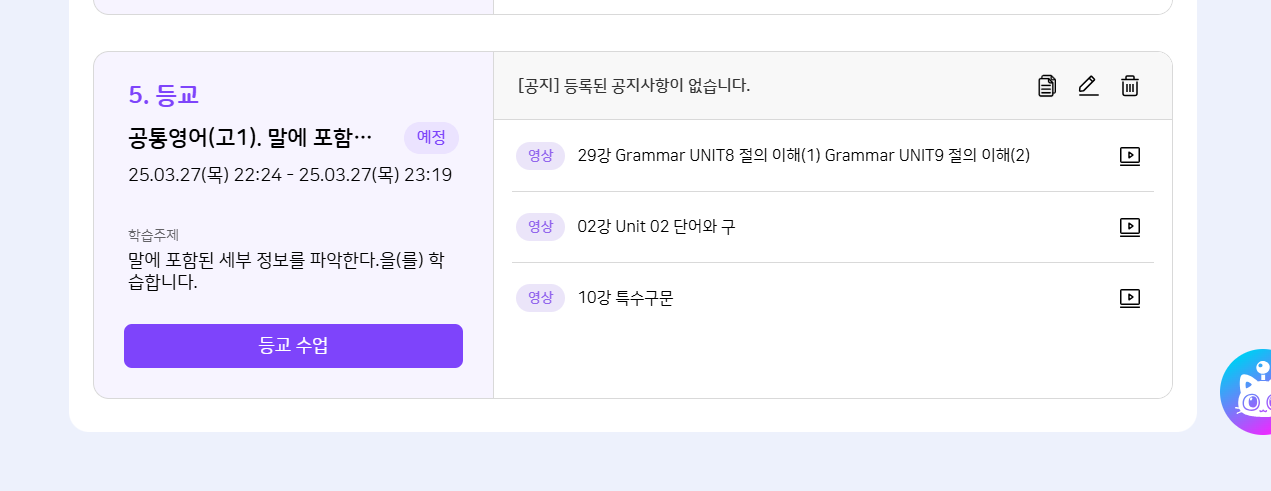Click the 영상 tag beside 29강

click(x=540, y=156)
